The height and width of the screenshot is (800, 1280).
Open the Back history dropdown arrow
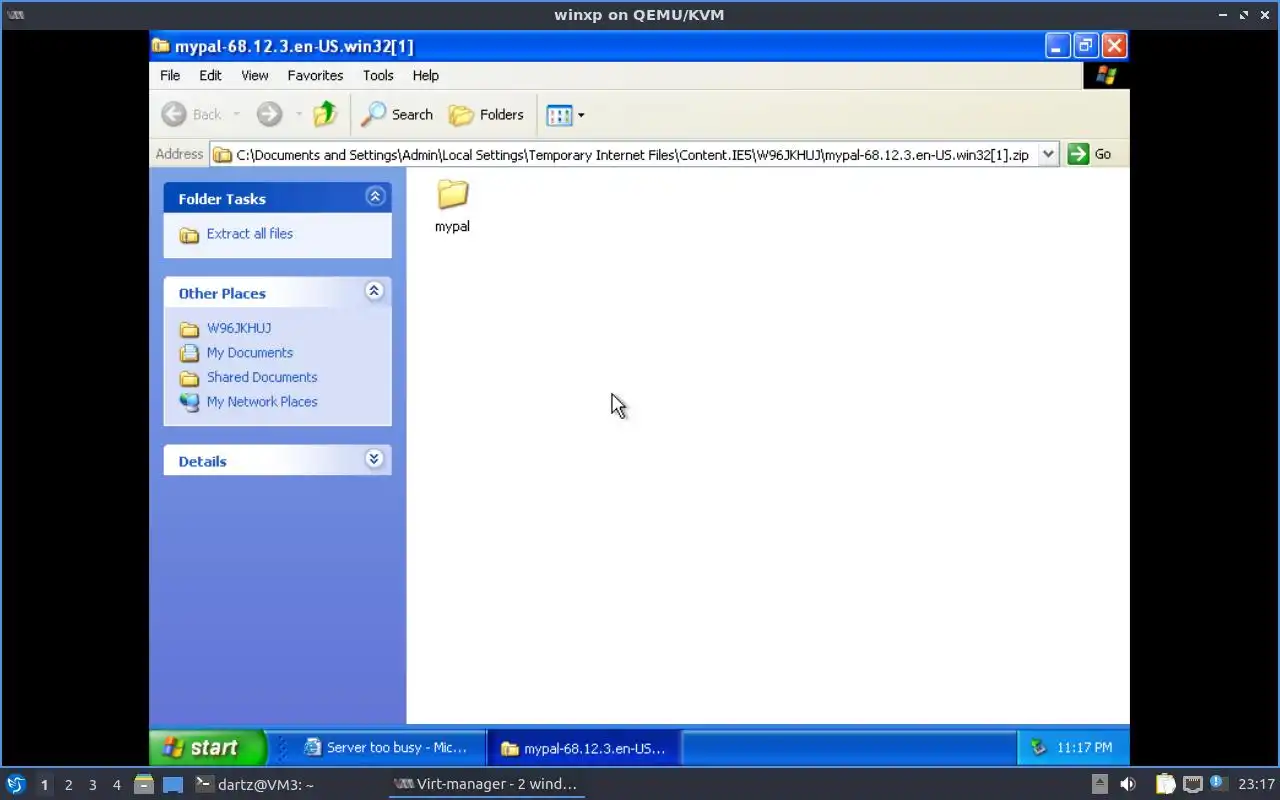237,114
